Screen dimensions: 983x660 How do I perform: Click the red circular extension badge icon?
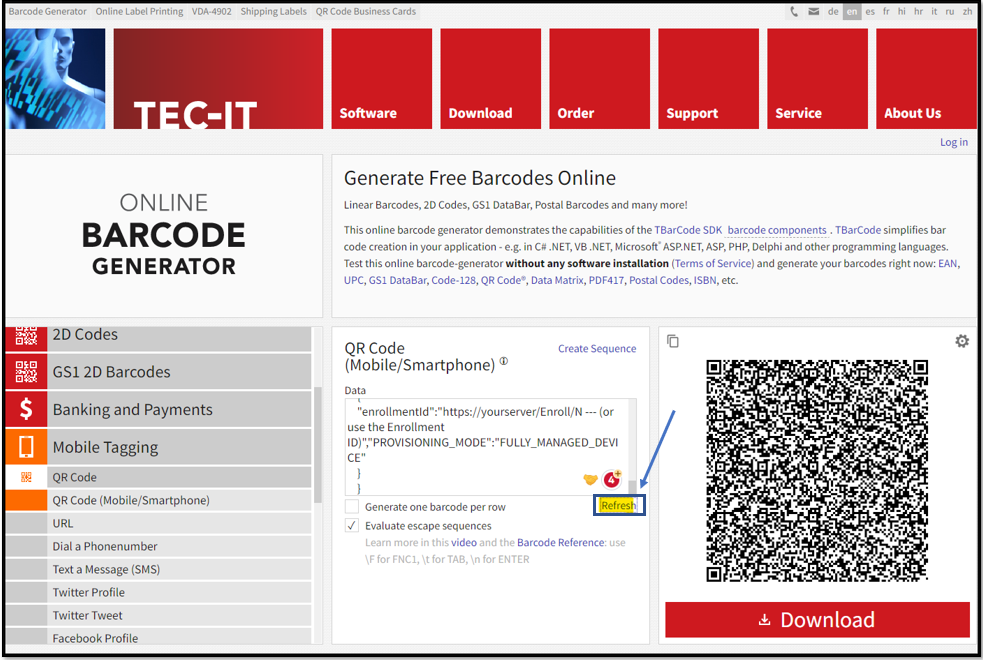[611, 479]
